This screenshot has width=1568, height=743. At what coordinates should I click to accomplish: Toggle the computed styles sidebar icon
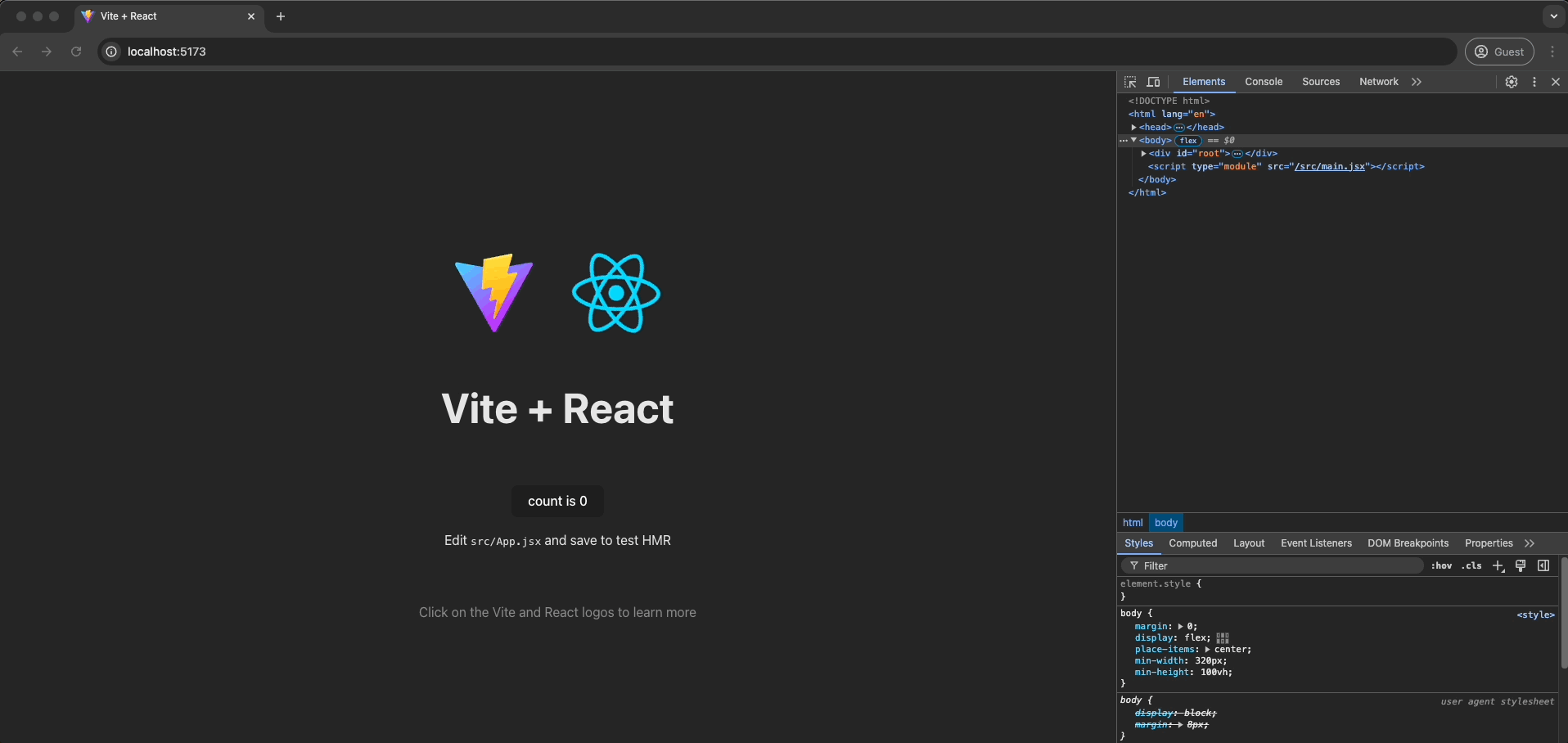1544,565
